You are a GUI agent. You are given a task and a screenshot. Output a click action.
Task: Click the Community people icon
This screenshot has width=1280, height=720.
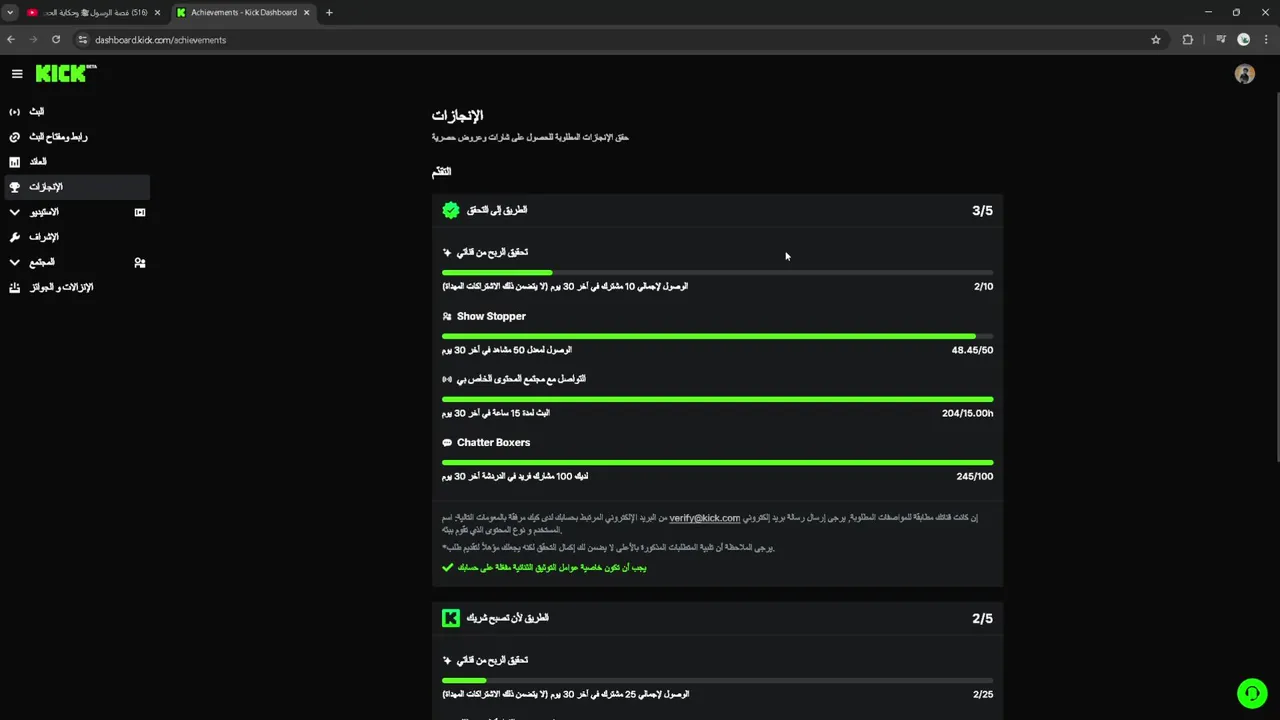coord(140,263)
